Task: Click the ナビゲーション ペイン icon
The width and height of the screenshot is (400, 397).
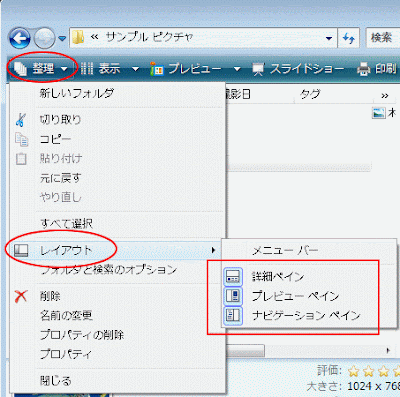Action: click(233, 315)
